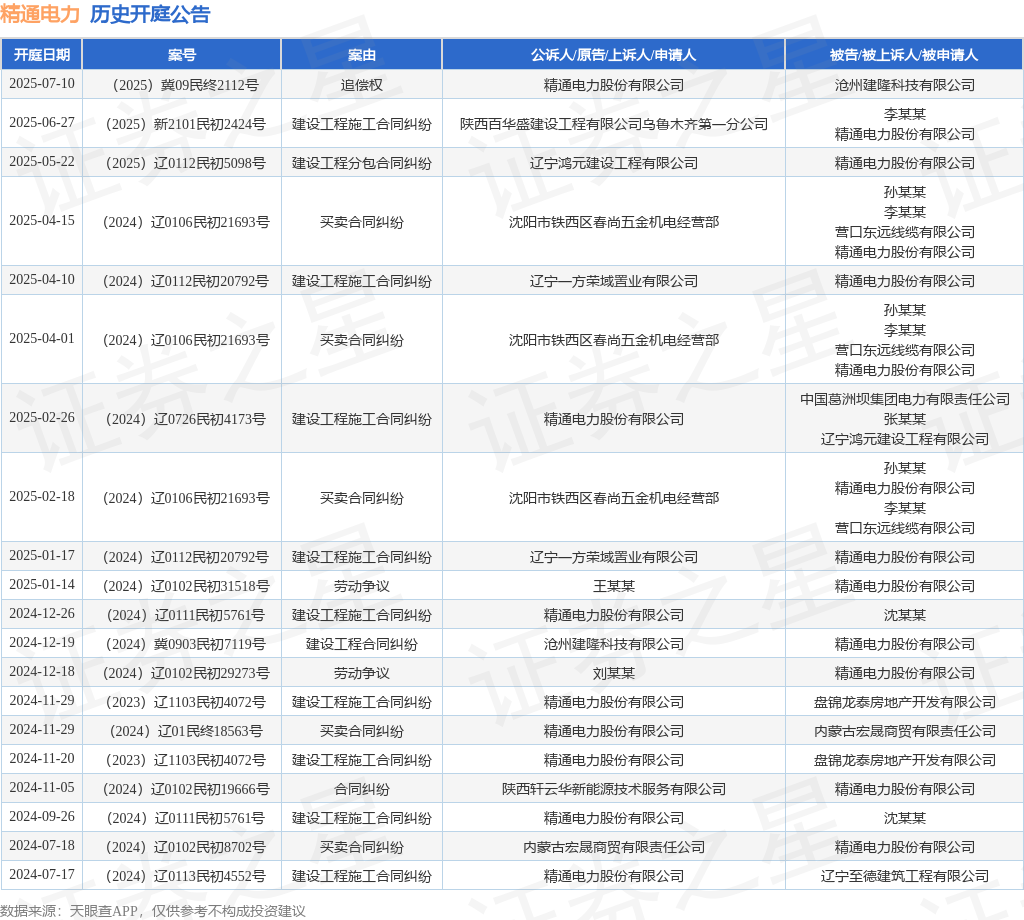Click case number (2024)冀0903民初7119号
This screenshot has height=920, width=1024.
[x=182, y=644]
